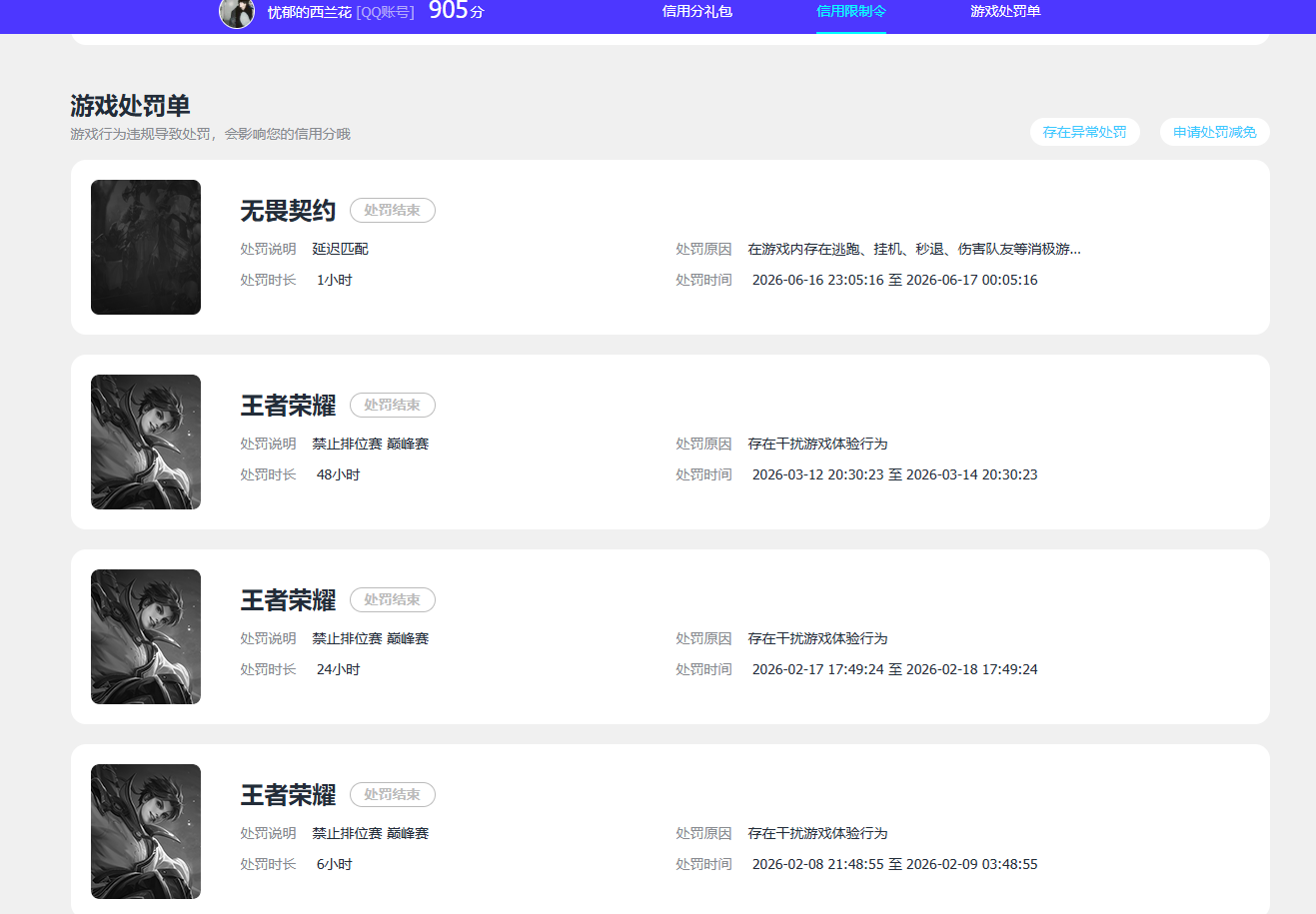Click the 延迟匹配 penalty description

pos(340,249)
